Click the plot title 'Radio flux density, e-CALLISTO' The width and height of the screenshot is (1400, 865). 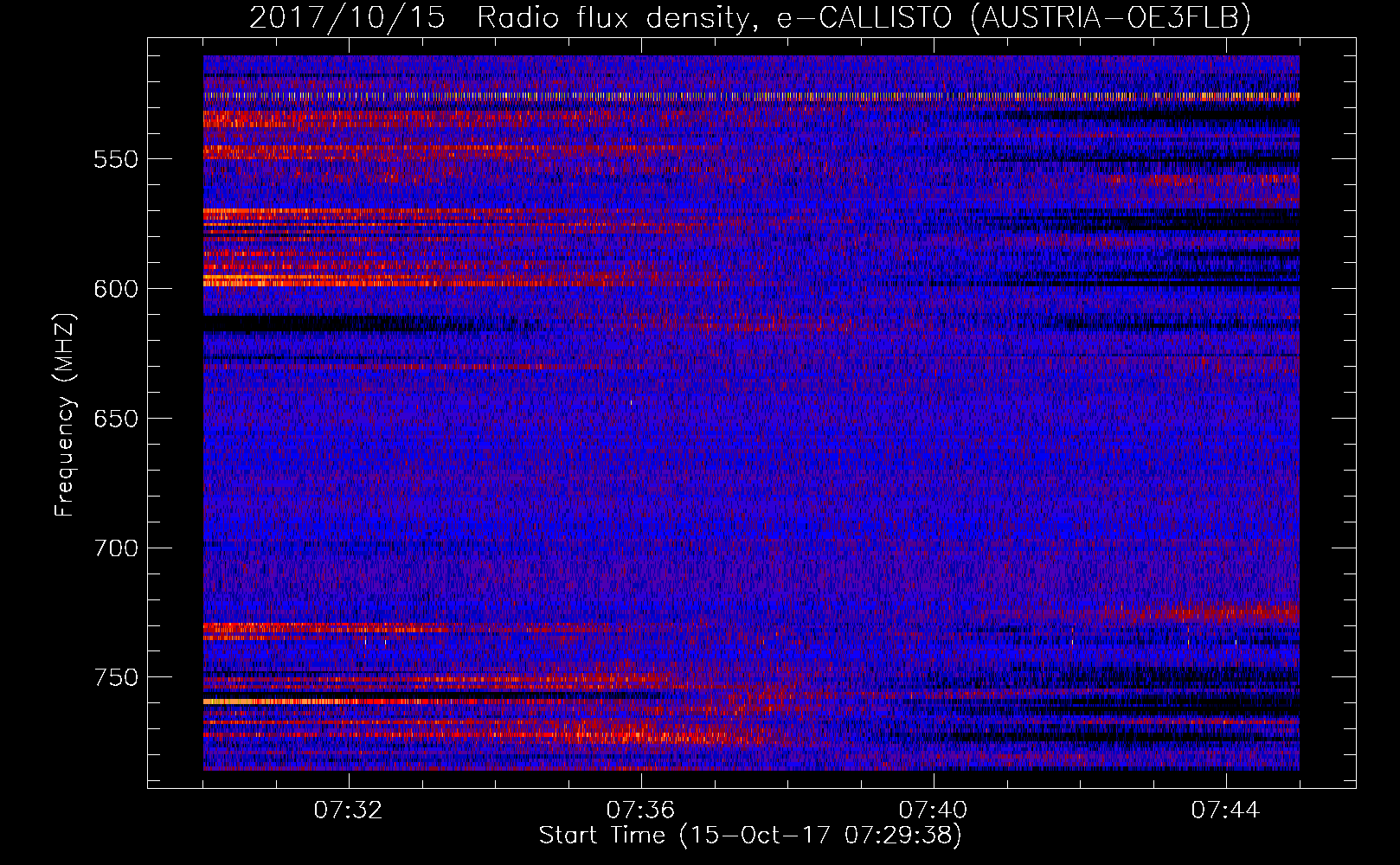click(715, 18)
